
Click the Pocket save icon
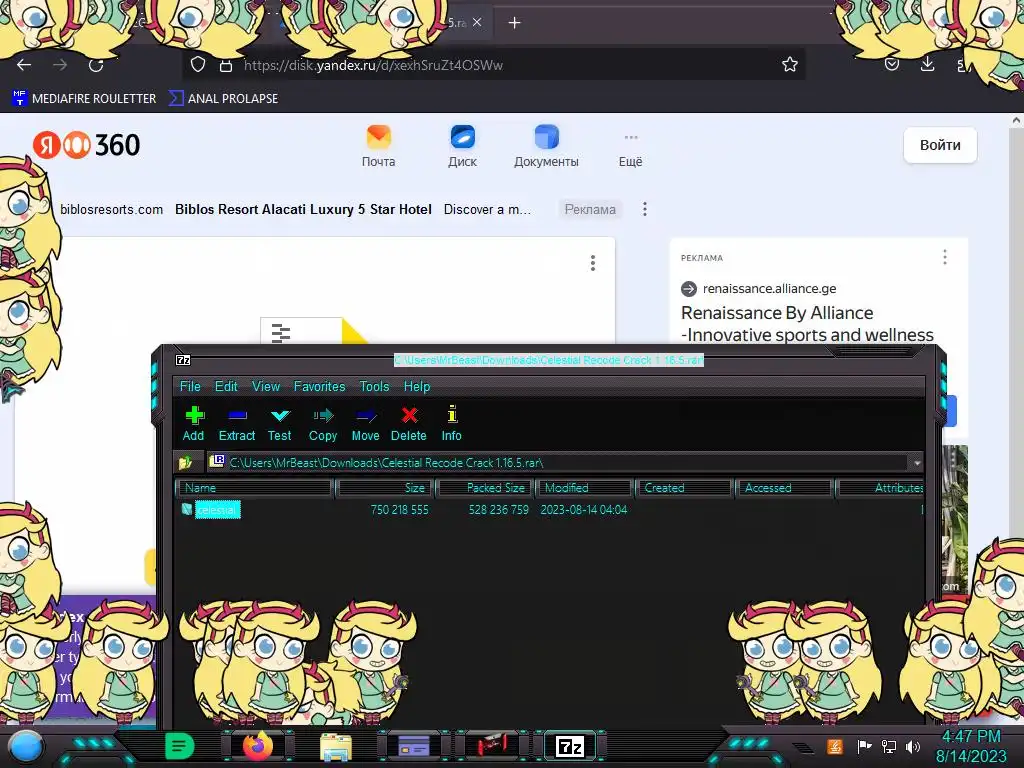(891, 64)
